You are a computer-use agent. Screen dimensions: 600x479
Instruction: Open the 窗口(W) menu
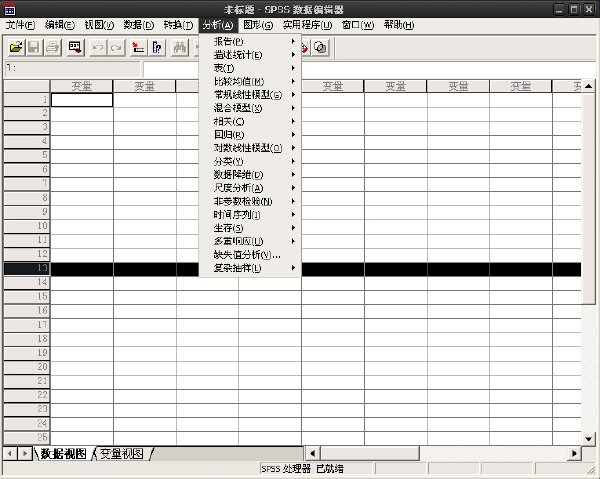tap(358, 25)
